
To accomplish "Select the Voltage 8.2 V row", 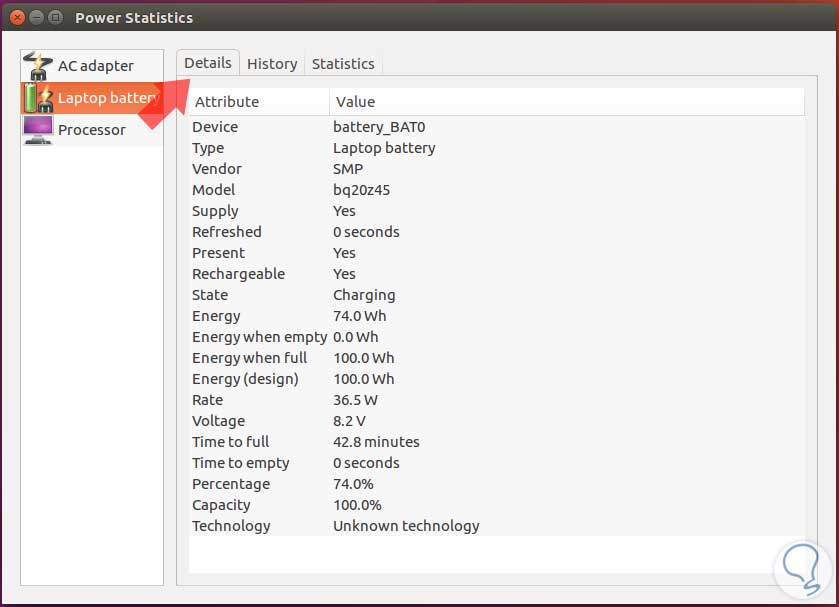I will tap(300, 421).
